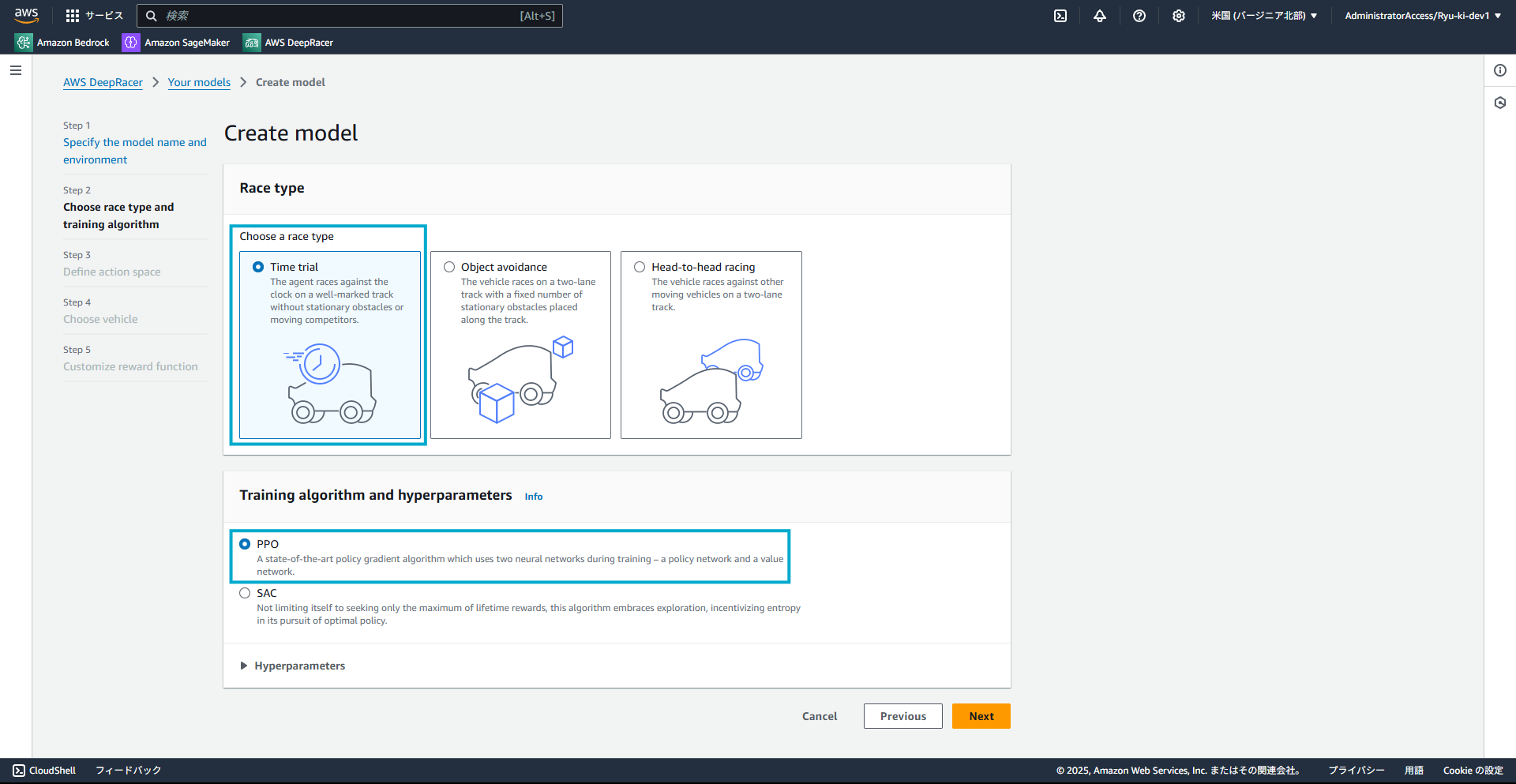Select the PPO algorithm radio button
1516x784 pixels.
[245, 544]
